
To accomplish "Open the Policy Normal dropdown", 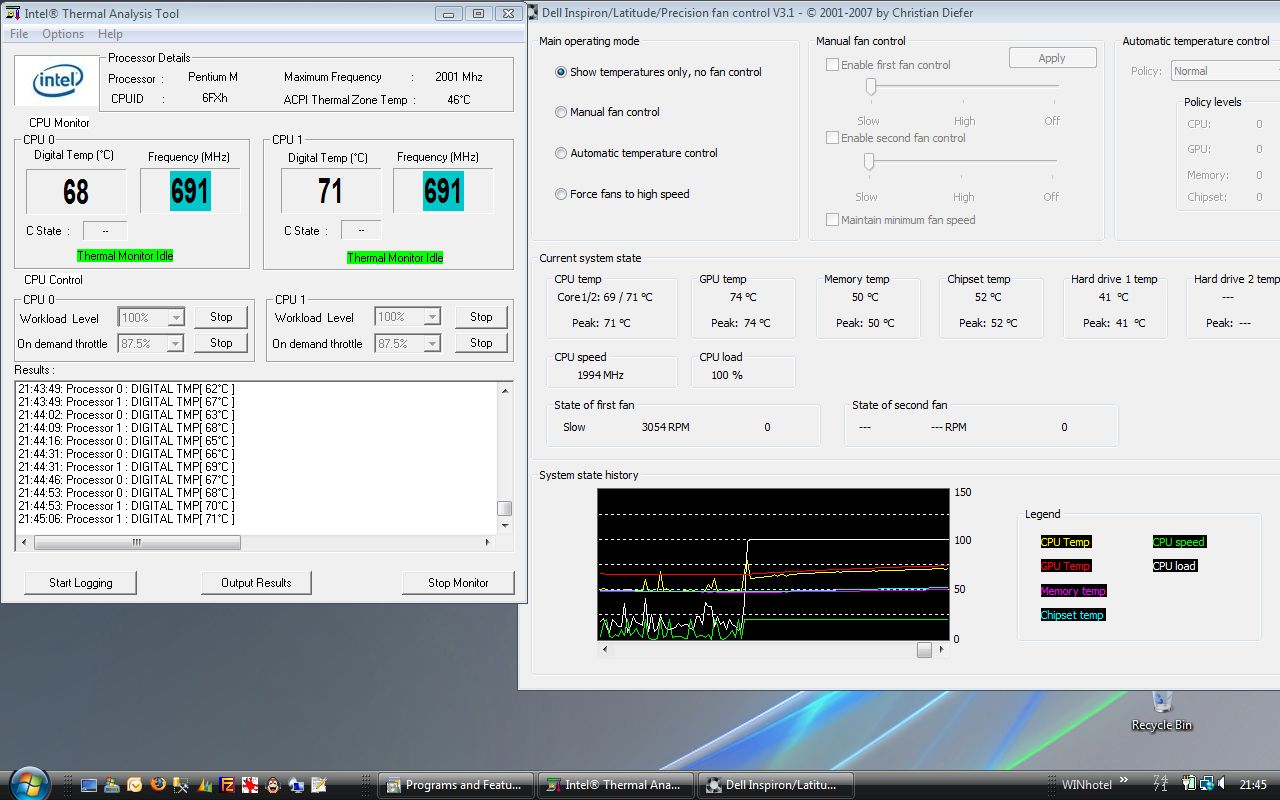I will [1225, 71].
